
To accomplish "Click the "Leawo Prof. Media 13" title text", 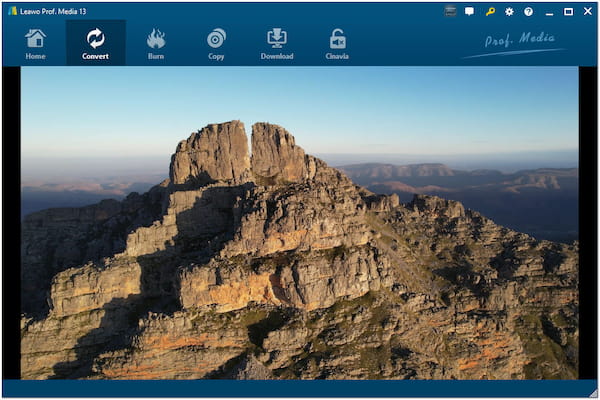I will coord(58,11).
